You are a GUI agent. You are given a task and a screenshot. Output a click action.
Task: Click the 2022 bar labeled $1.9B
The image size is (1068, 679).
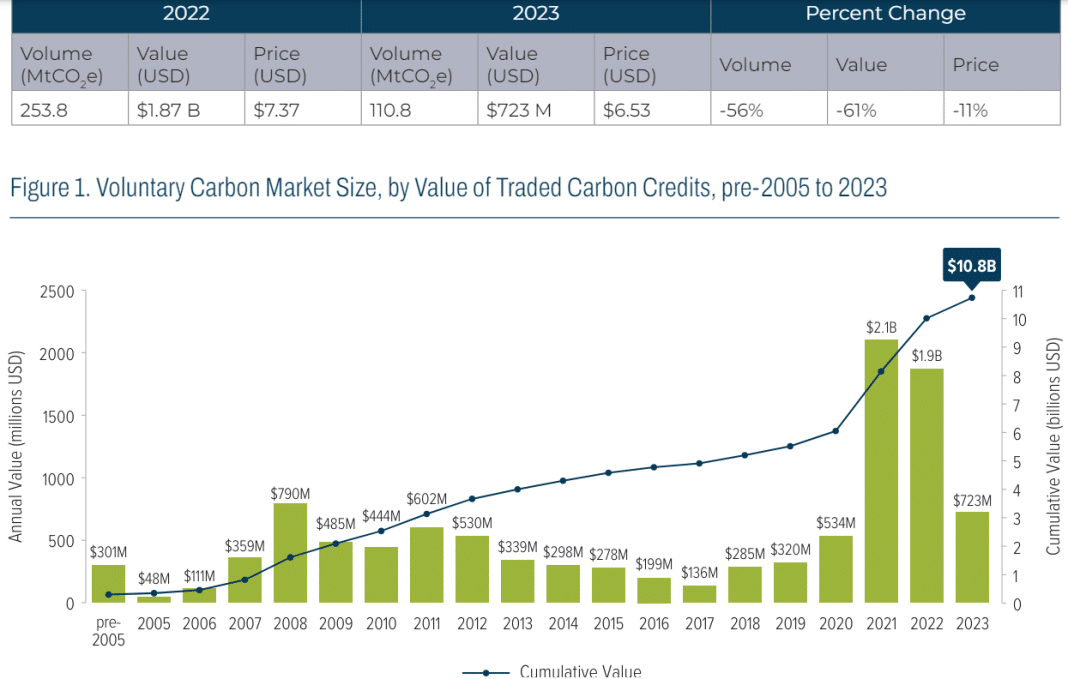926,486
